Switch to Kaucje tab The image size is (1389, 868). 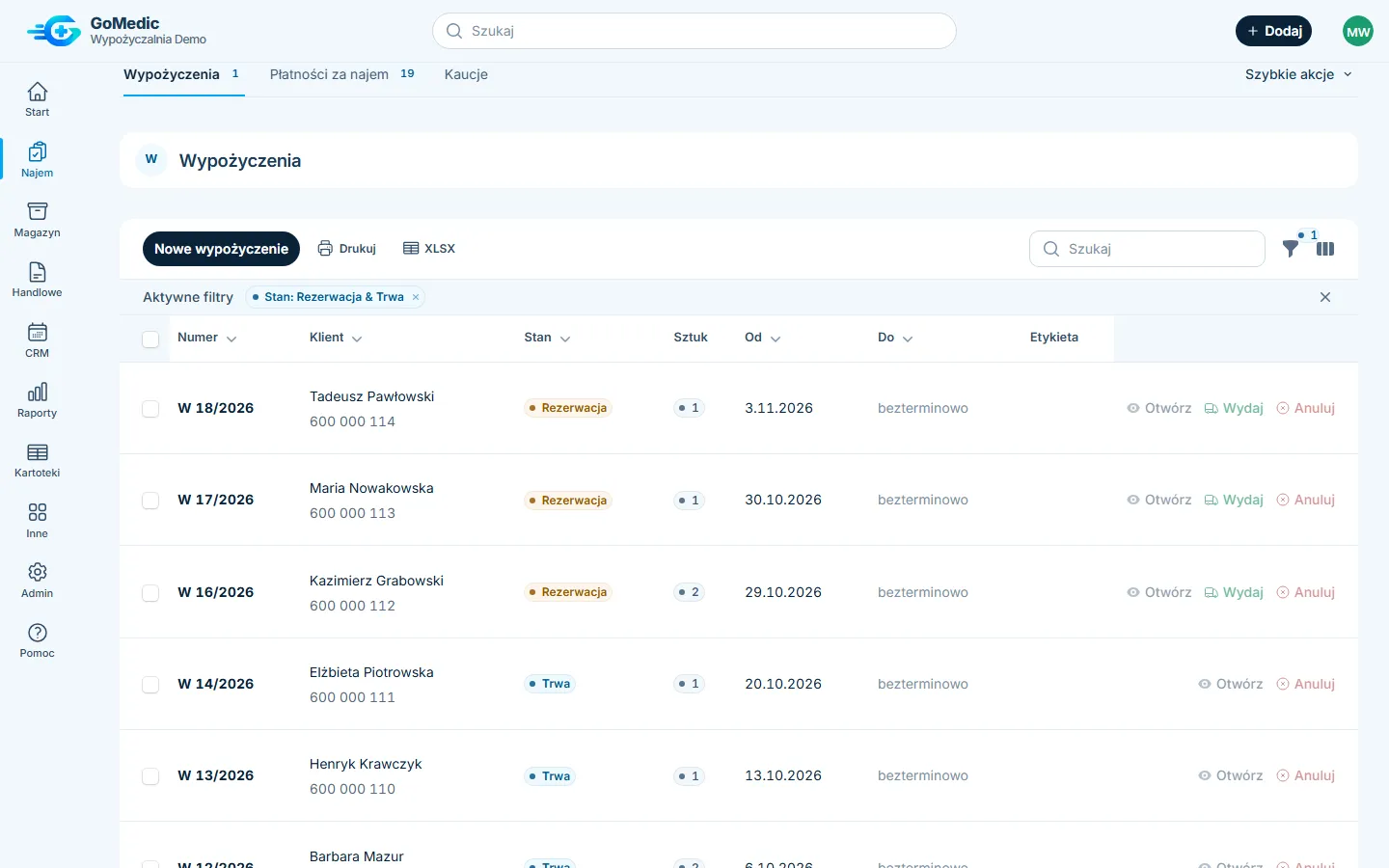pyautogui.click(x=466, y=74)
